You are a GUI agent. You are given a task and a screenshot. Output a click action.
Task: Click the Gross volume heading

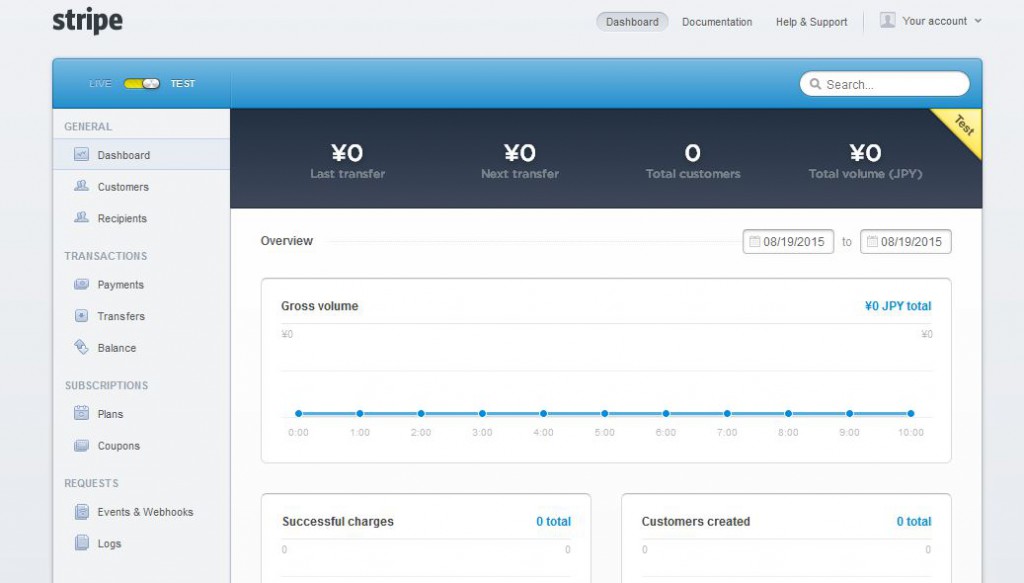319,306
